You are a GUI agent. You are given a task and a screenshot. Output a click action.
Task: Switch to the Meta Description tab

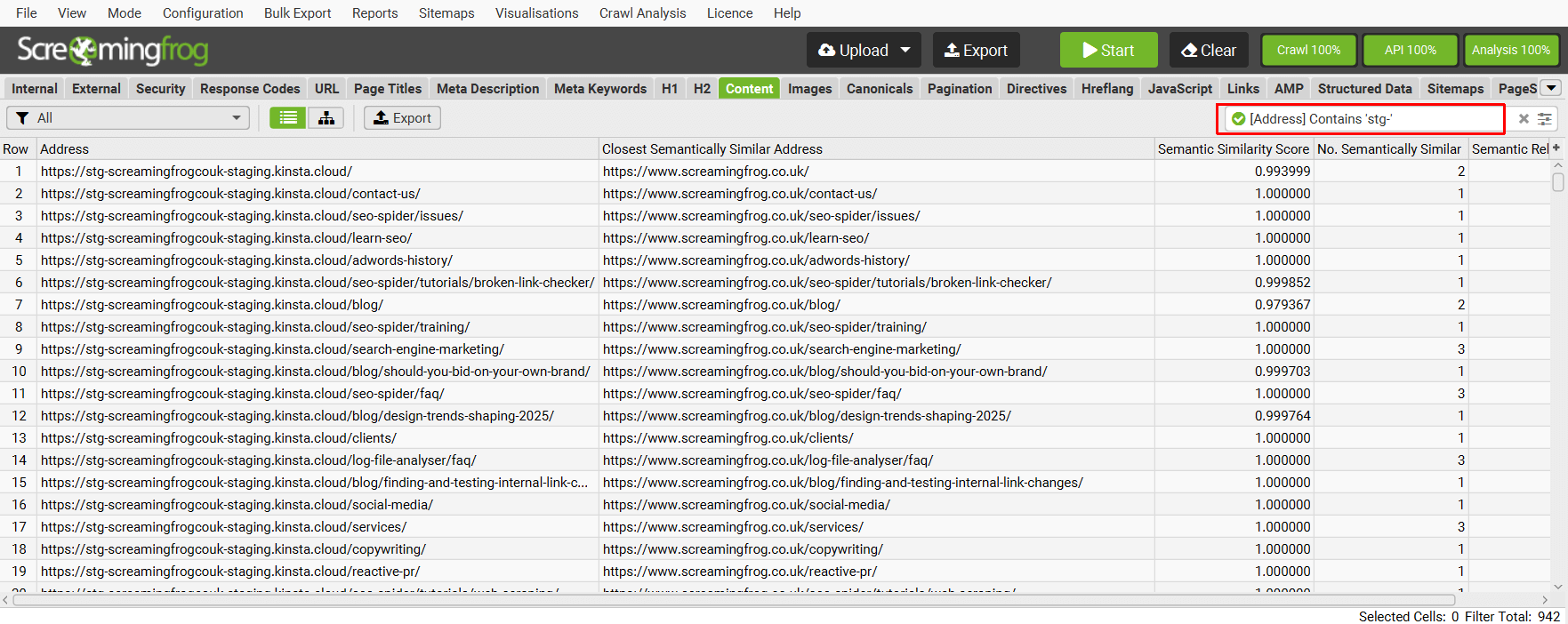(x=487, y=88)
